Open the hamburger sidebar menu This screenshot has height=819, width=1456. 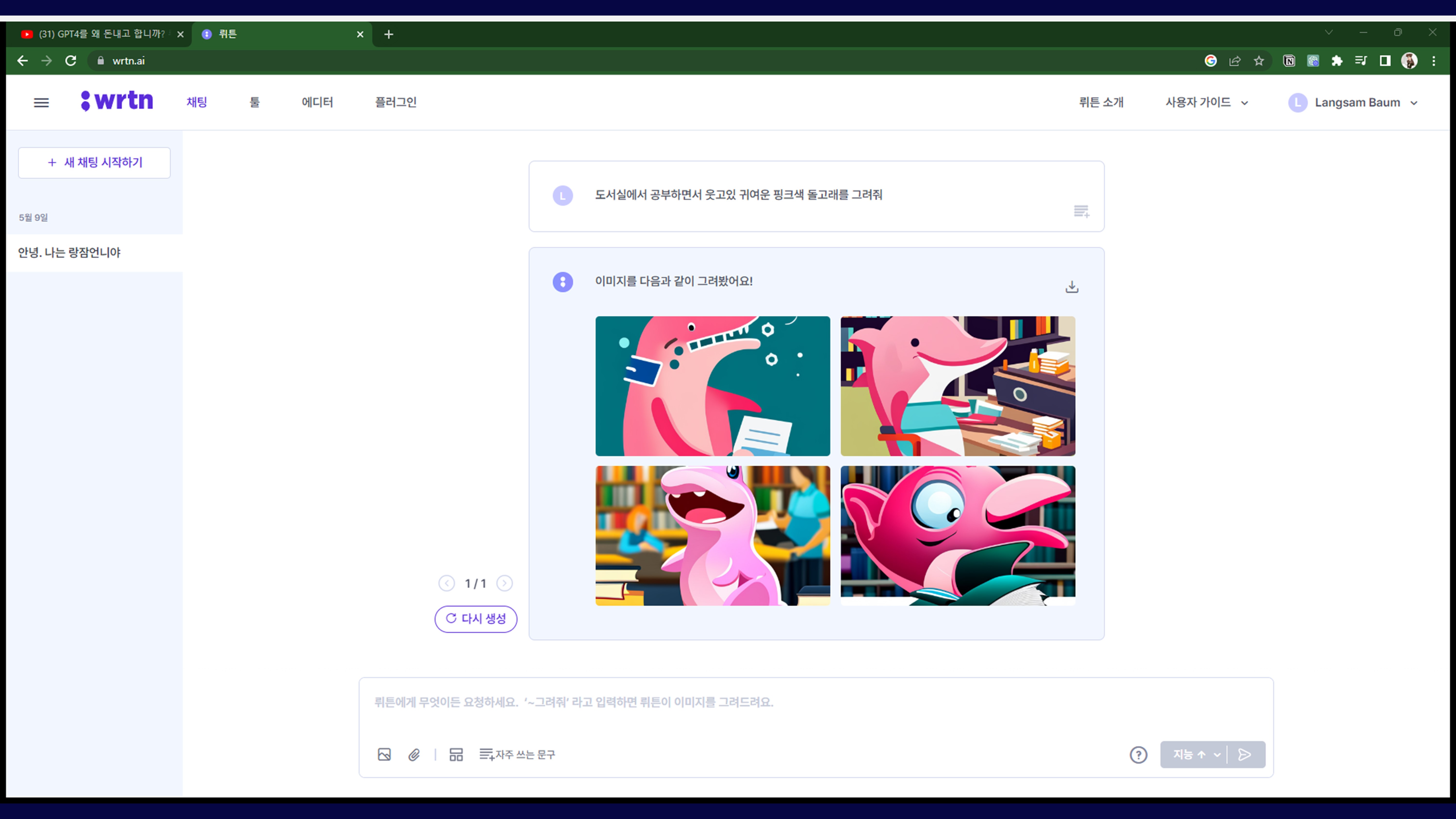coord(41,102)
